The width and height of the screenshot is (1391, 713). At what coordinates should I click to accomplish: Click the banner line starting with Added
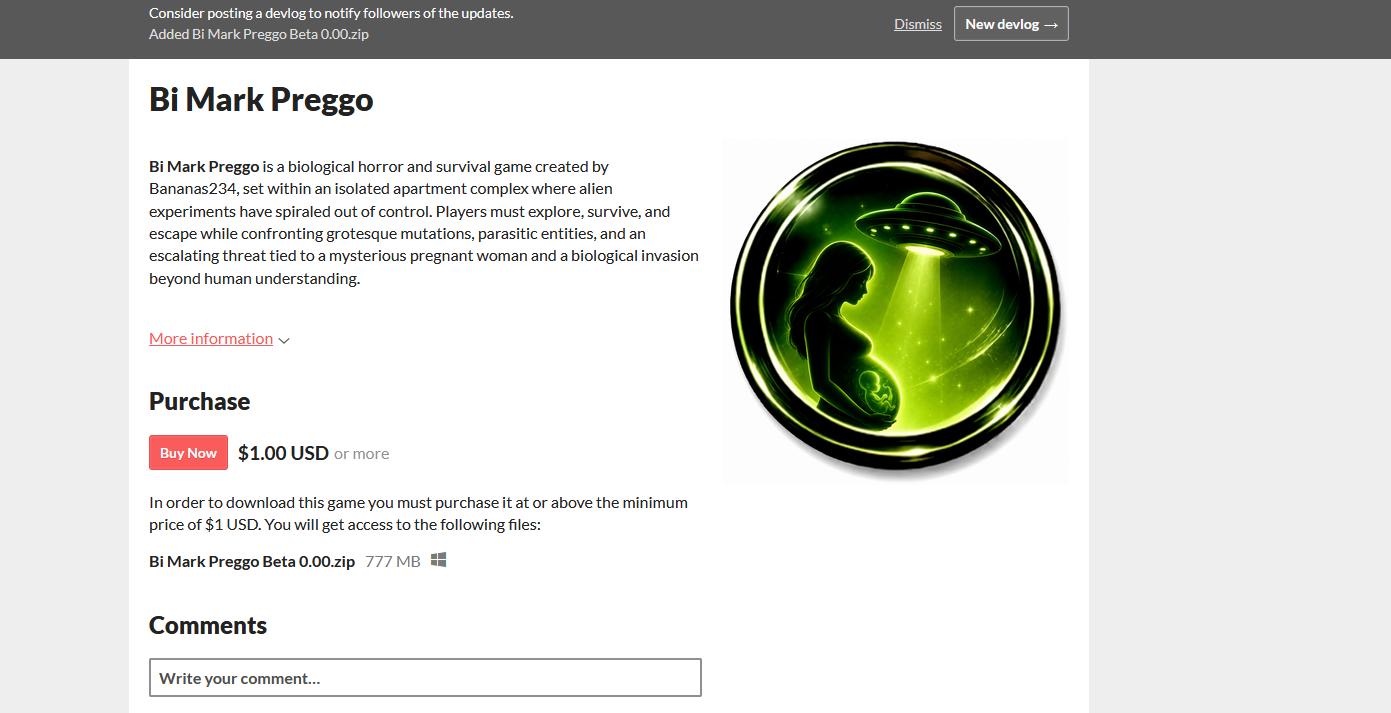pyautogui.click(x=259, y=34)
